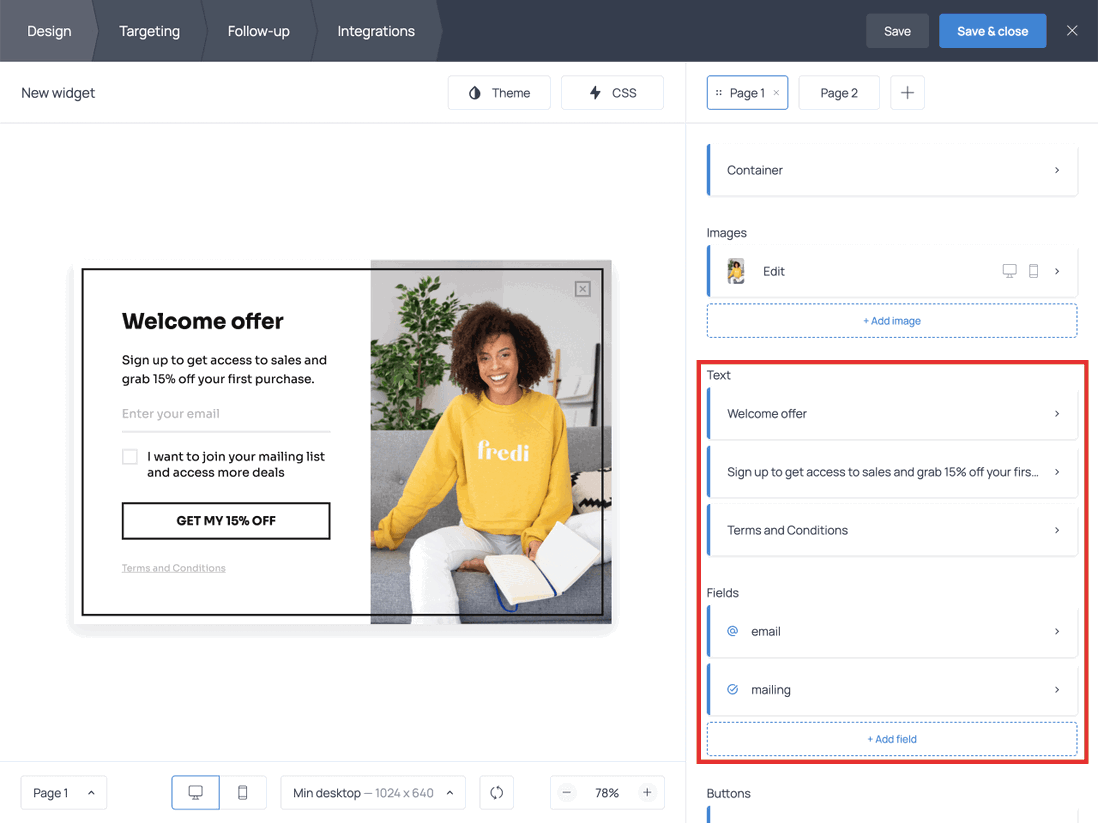Switch to the Targeting tab
The image size is (1098, 823).
point(149,31)
